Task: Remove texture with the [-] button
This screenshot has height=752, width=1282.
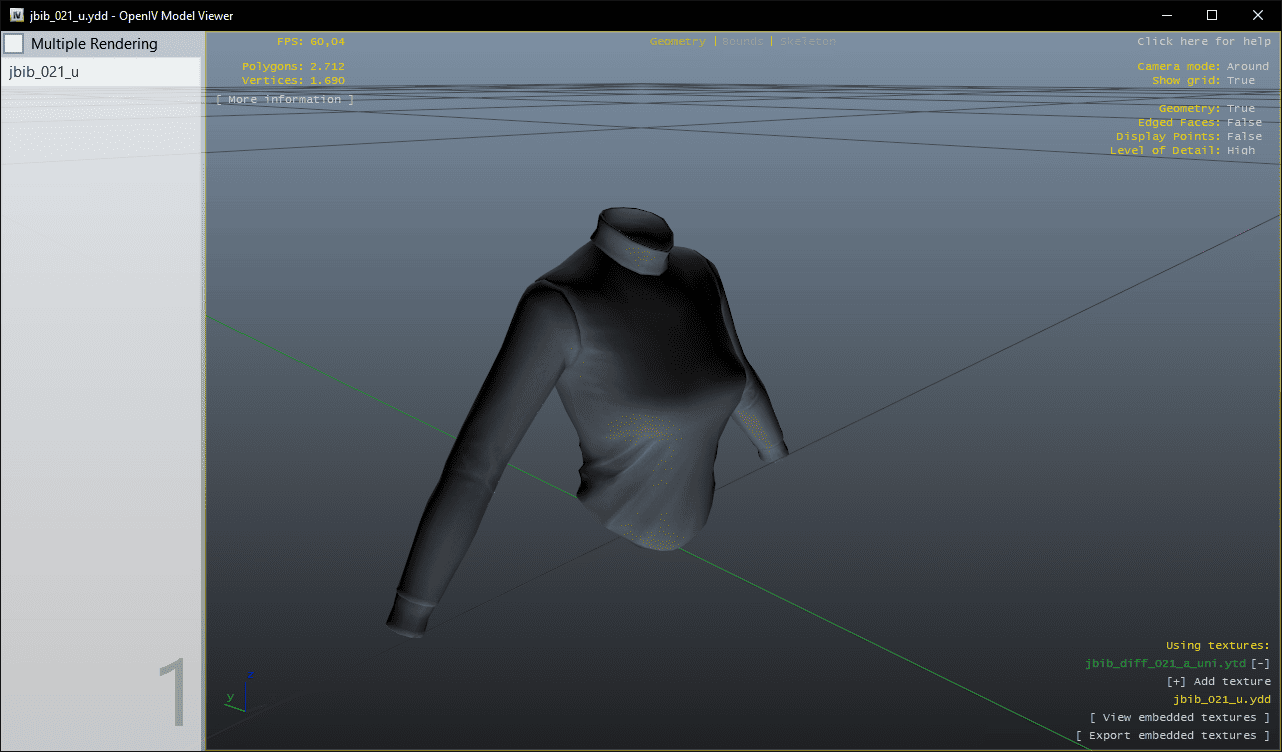Action: 1260,664
